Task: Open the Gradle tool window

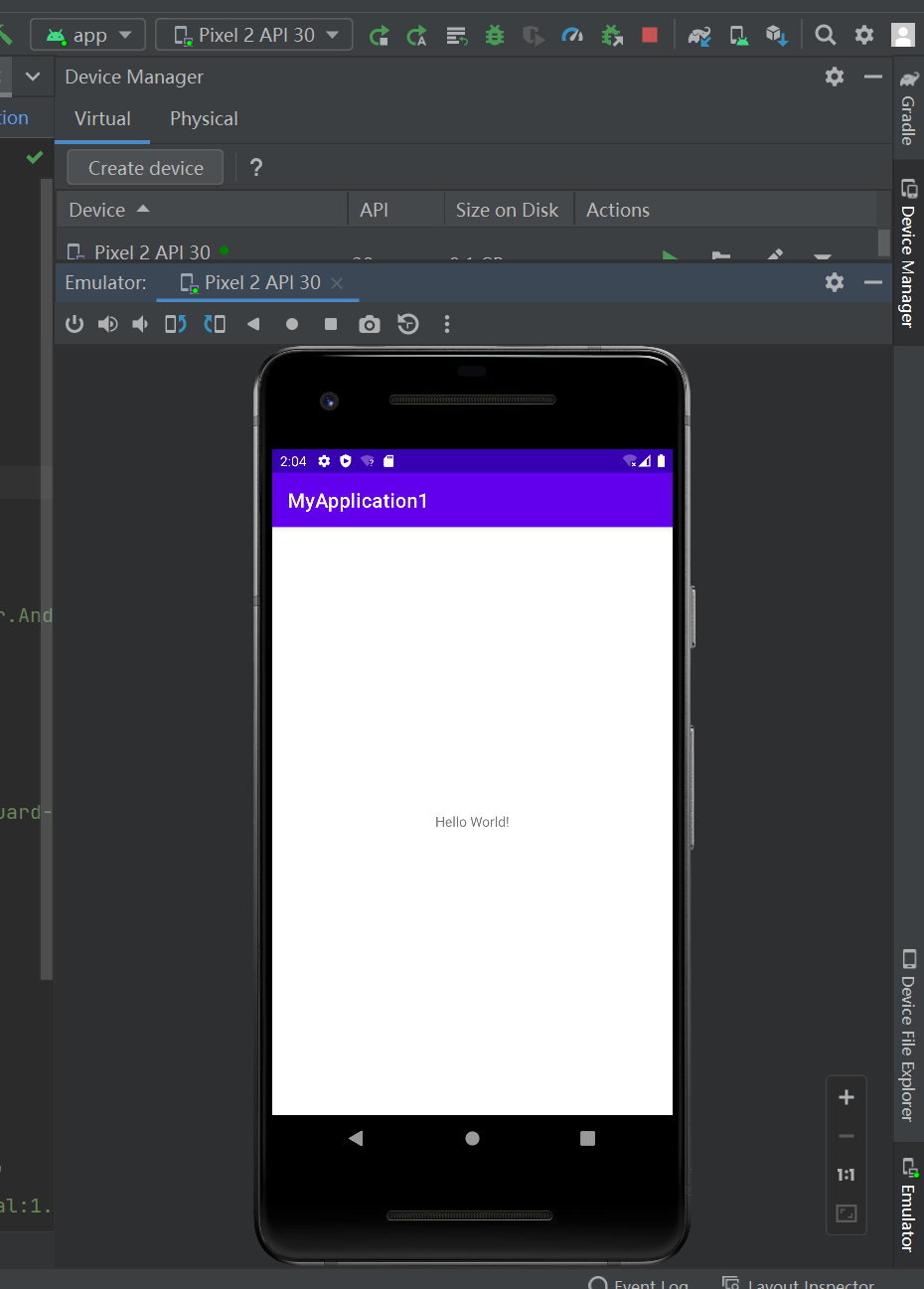Action: point(908,107)
